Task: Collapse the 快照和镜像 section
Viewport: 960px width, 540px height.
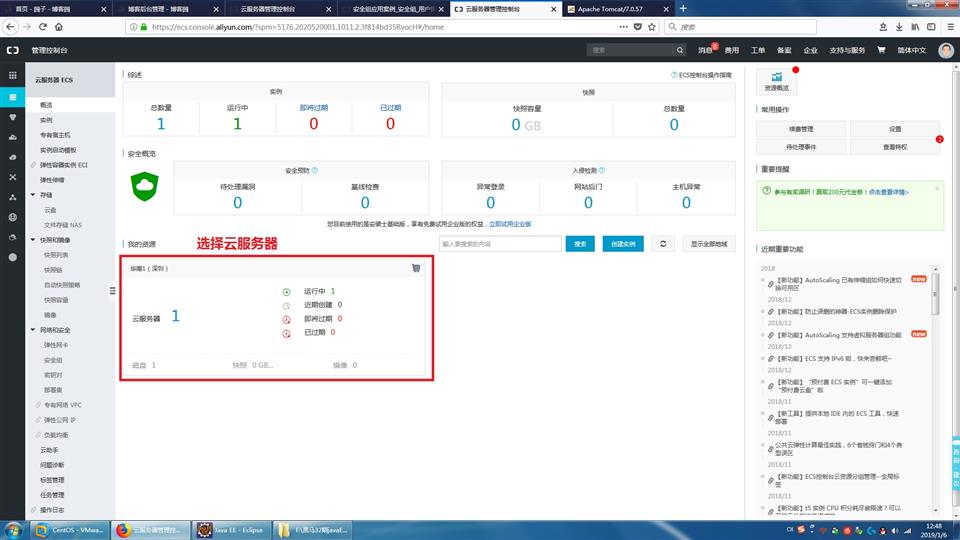Action: click(x=33, y=240)
